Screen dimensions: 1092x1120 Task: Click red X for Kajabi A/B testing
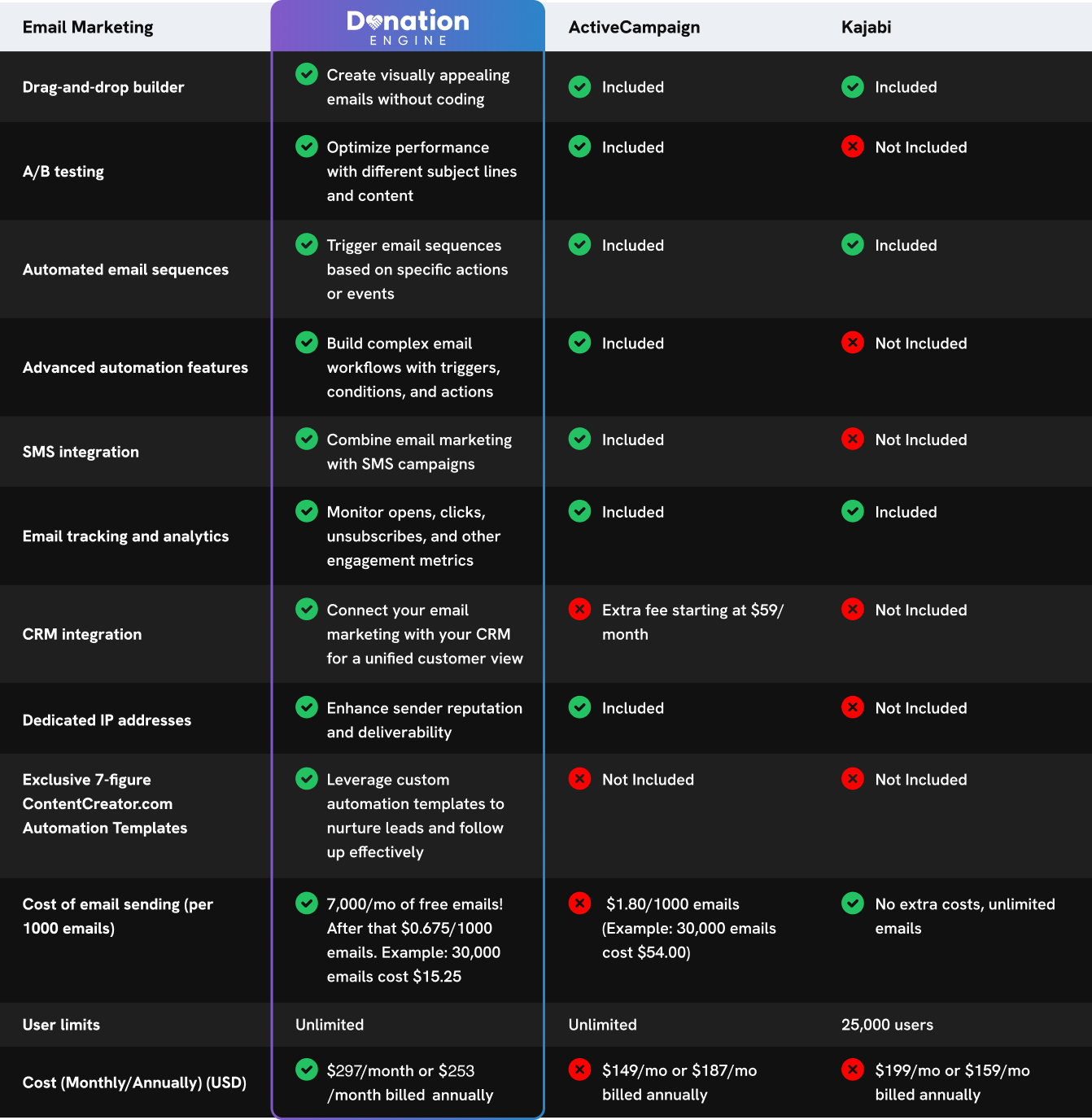tap(853, 147)
